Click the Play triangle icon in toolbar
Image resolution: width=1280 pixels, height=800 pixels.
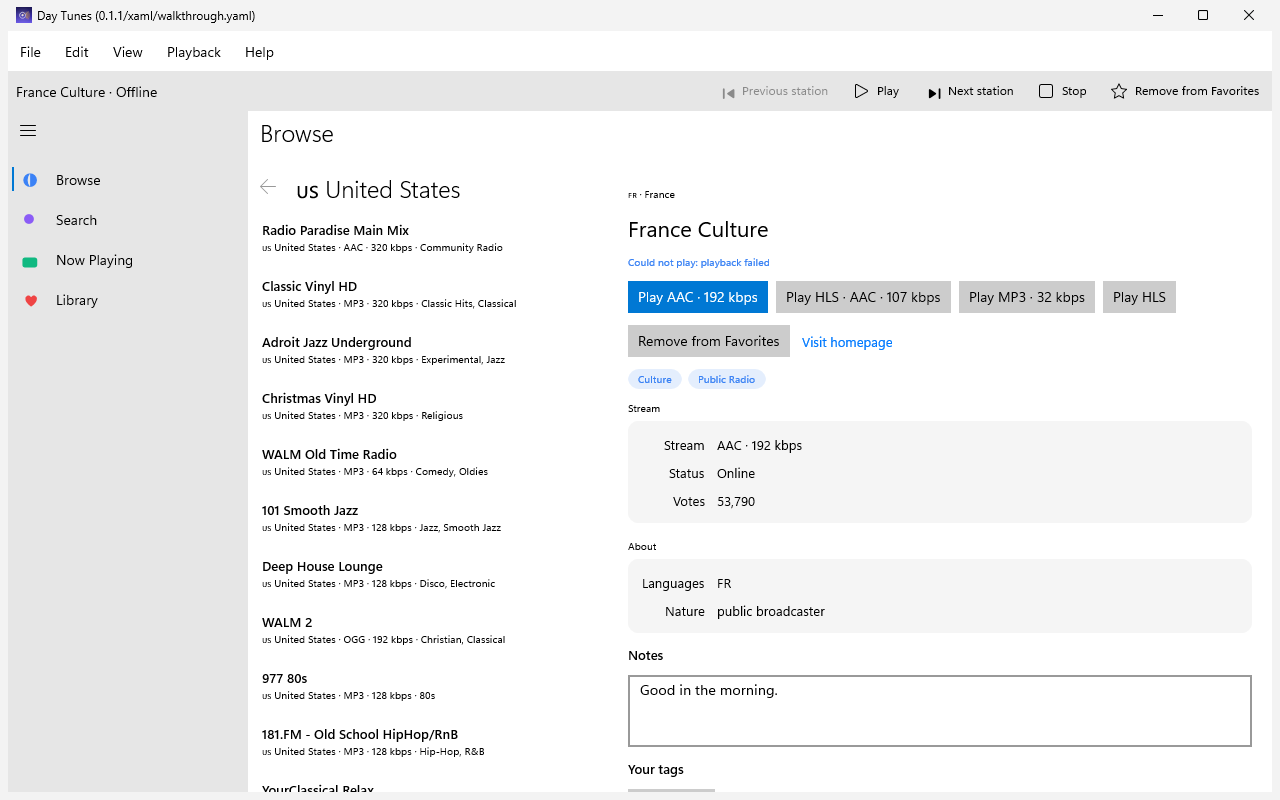[x=861, y=91]
